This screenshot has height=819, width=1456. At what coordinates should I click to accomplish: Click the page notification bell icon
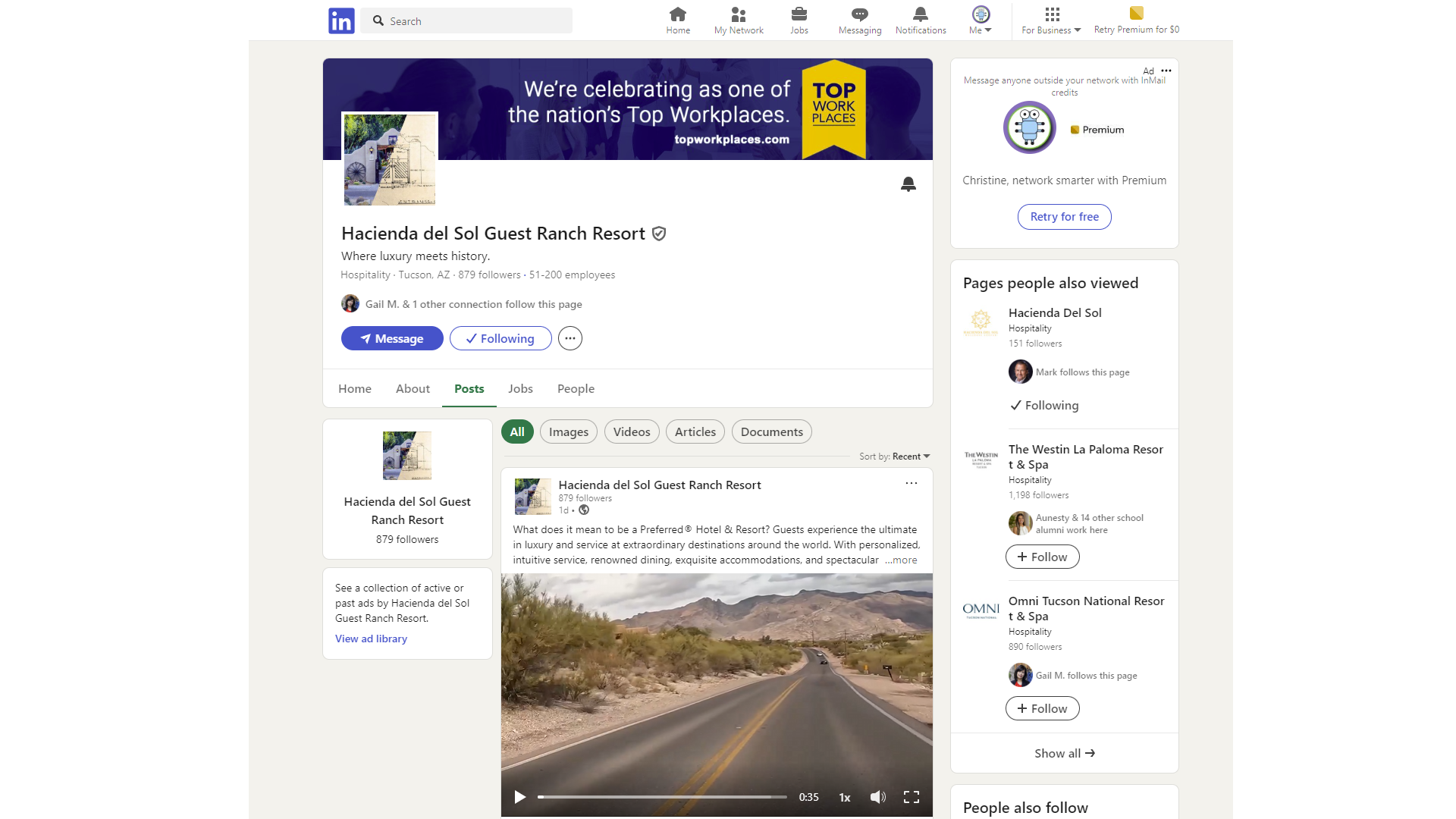point(908,184)
